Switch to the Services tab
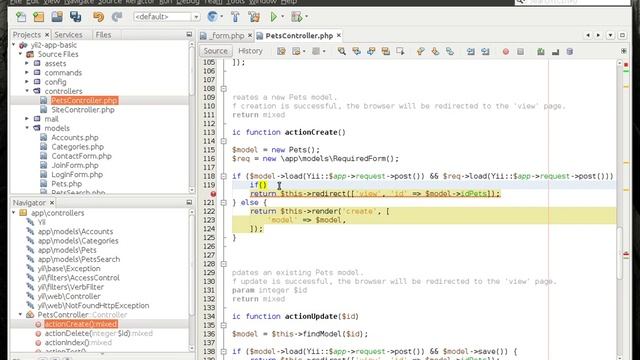The image size is (640, 360). [68, 35]
